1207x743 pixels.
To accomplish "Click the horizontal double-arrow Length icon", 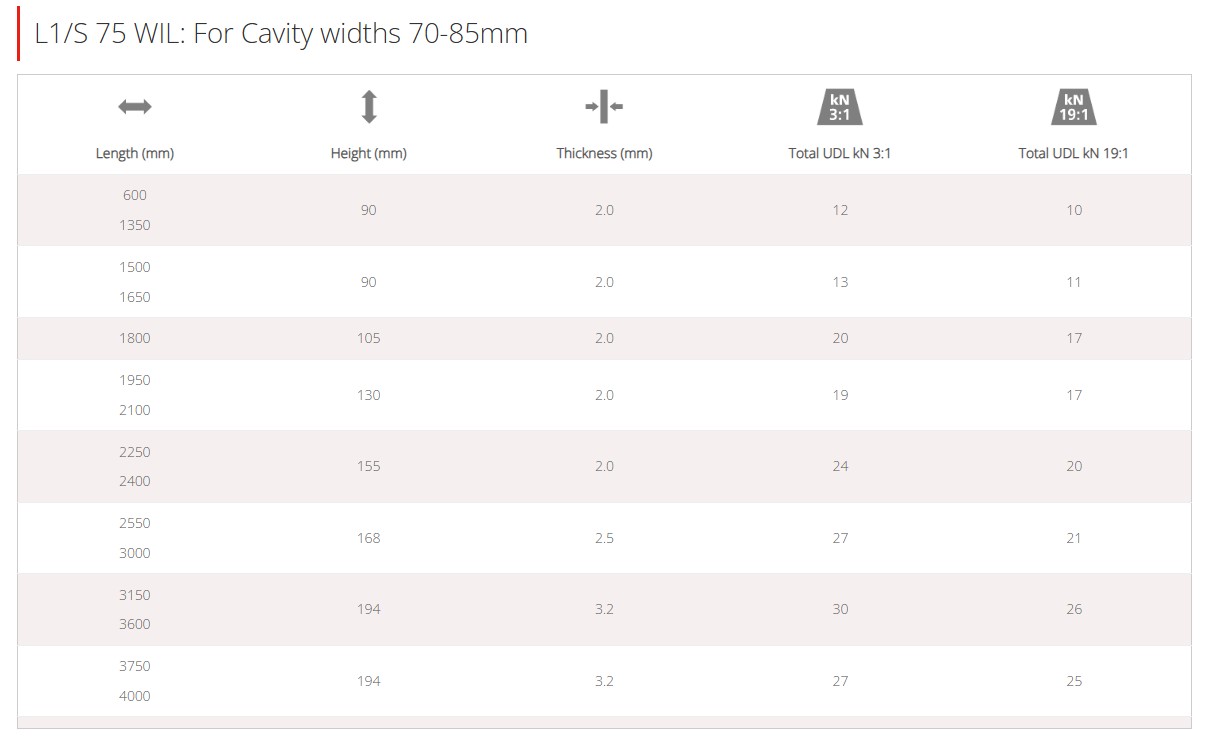I will [135, 106].
